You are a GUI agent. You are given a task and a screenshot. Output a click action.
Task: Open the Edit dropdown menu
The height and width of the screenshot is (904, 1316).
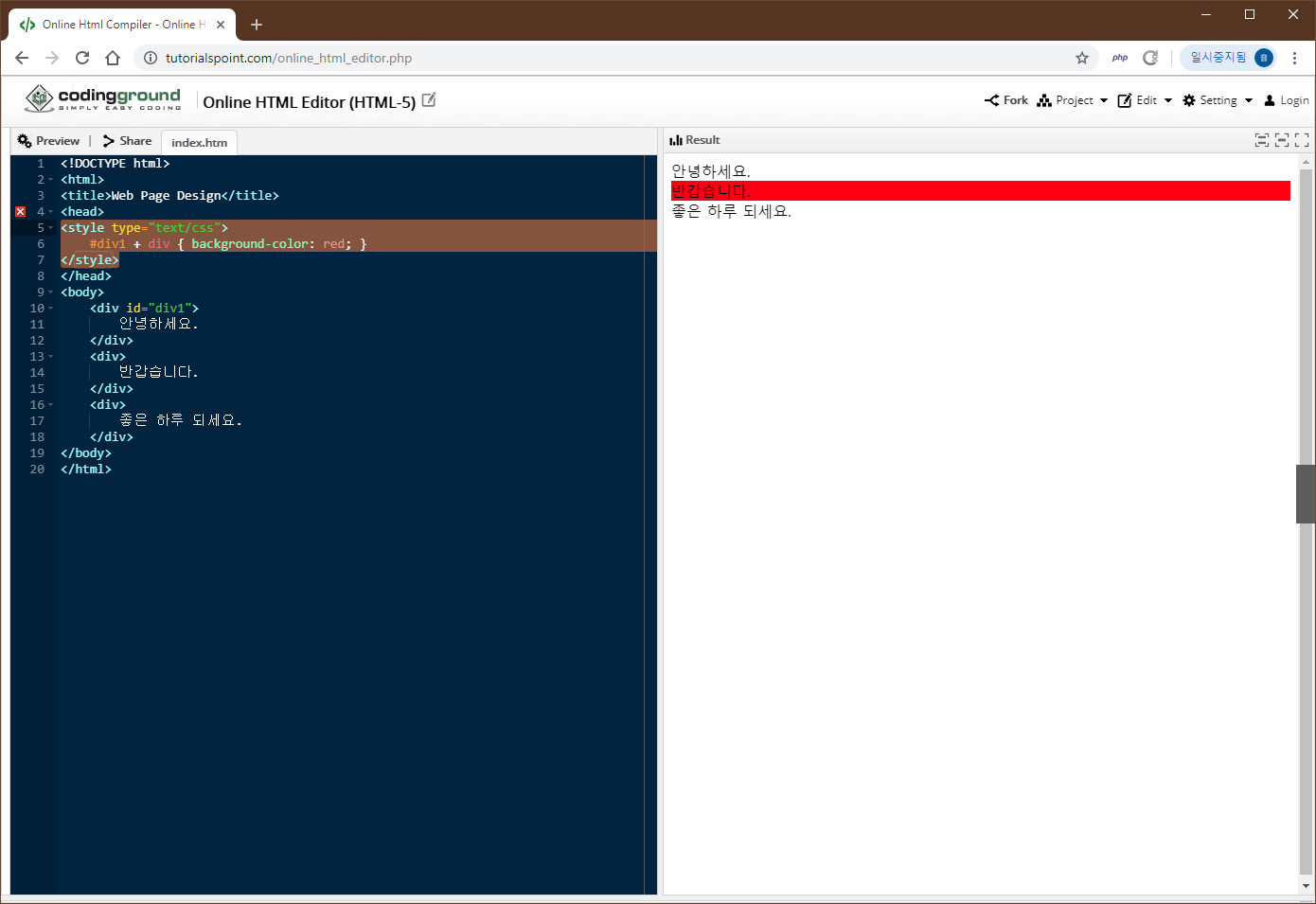click(x=1145, y=100)
